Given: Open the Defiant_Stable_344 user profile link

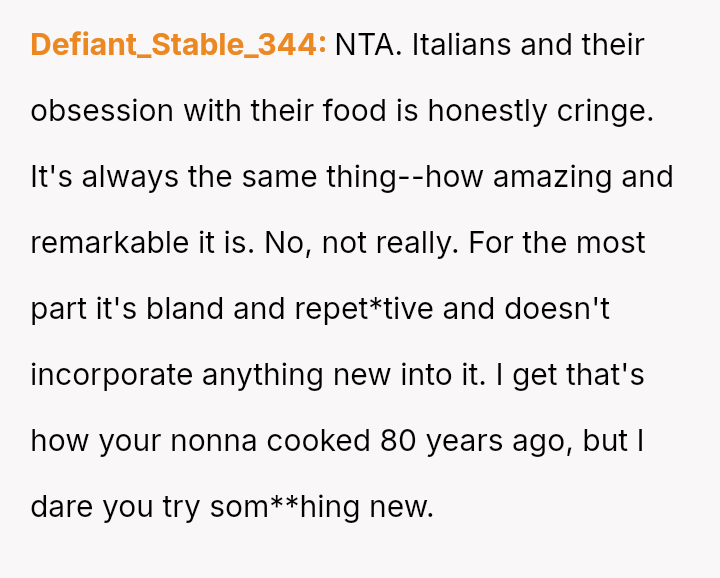Looking at the screenshot, I should (x=178, y=45).
